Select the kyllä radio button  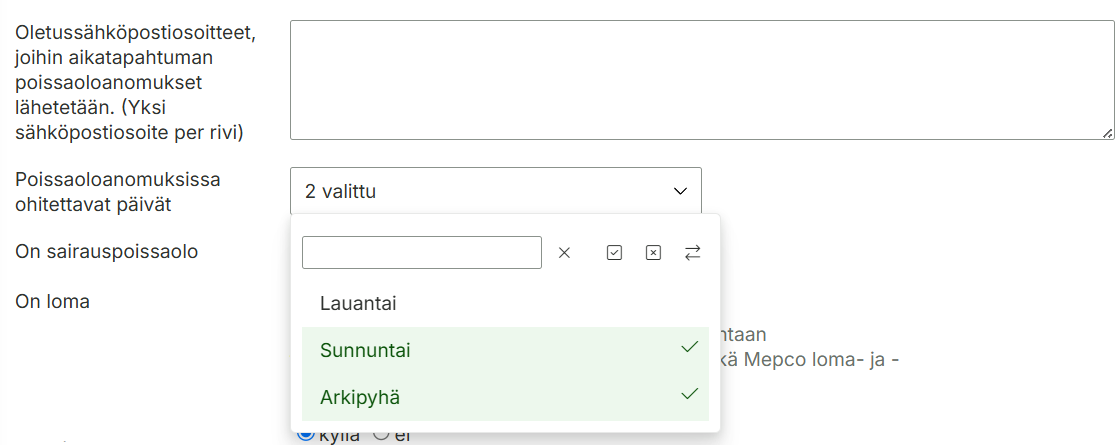pos(306,433)
